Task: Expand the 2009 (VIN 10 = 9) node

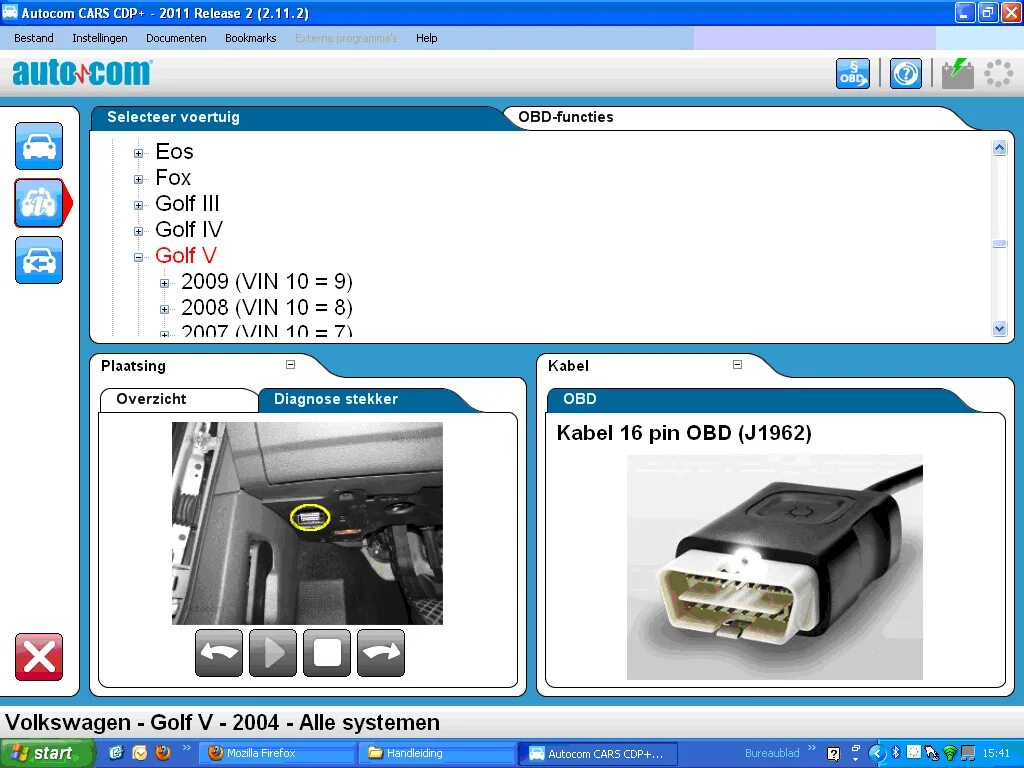Action: coord(165,283)
